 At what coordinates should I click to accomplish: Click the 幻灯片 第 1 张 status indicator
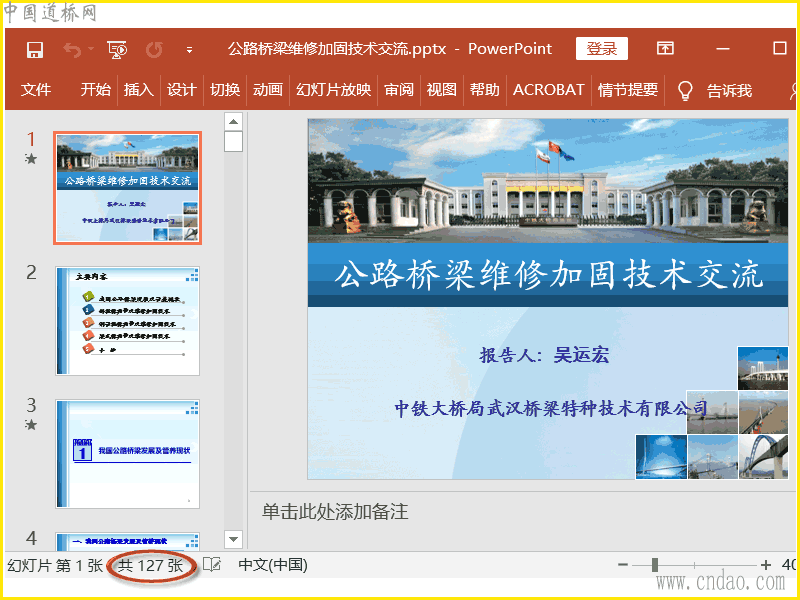55,565
